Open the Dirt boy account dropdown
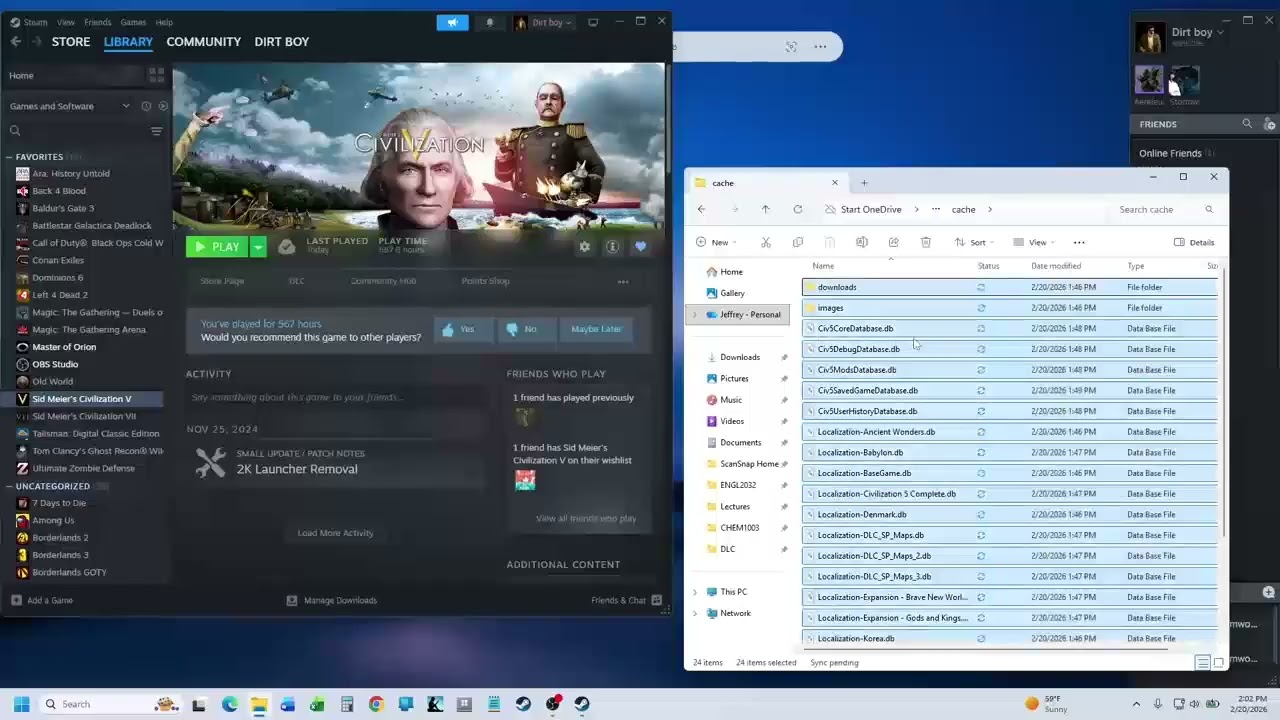1280x720 pixels. (x=543, y=22)
